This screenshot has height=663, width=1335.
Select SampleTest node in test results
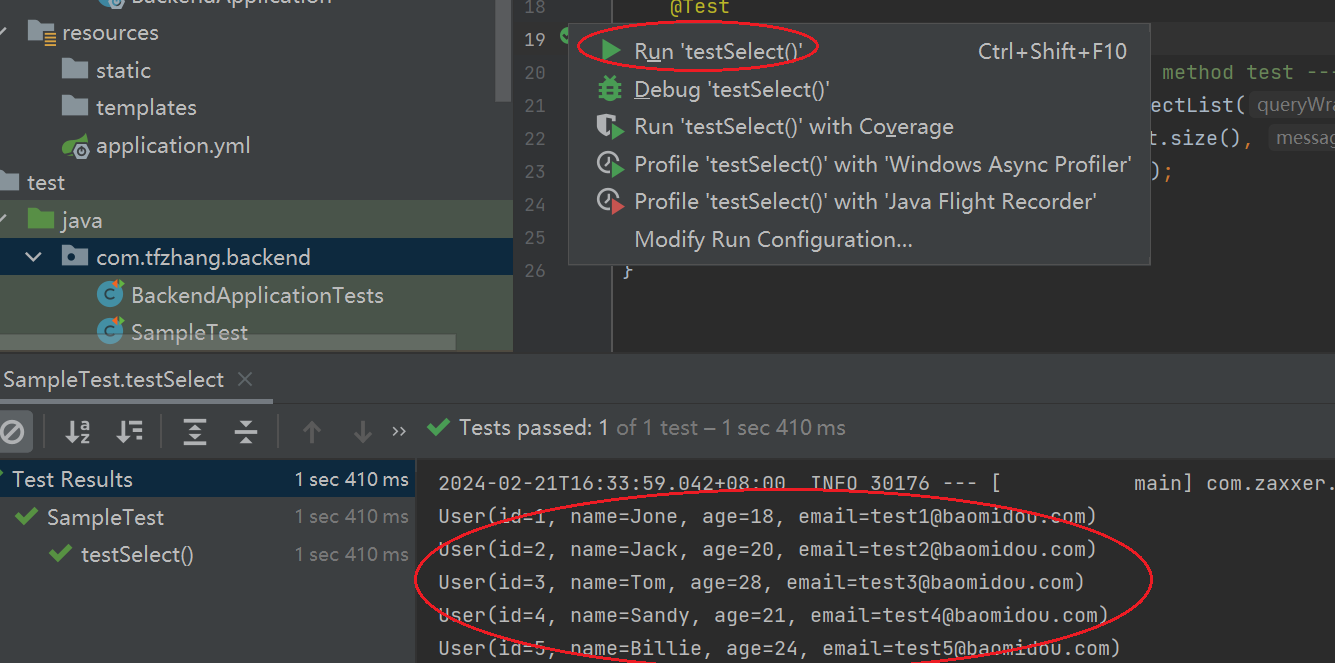point(207,517)
